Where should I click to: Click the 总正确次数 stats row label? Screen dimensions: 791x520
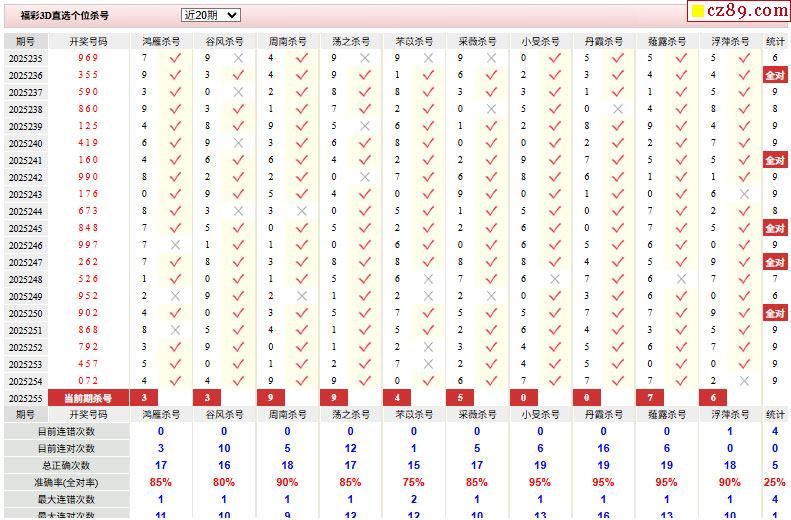[x=67, y=466]
